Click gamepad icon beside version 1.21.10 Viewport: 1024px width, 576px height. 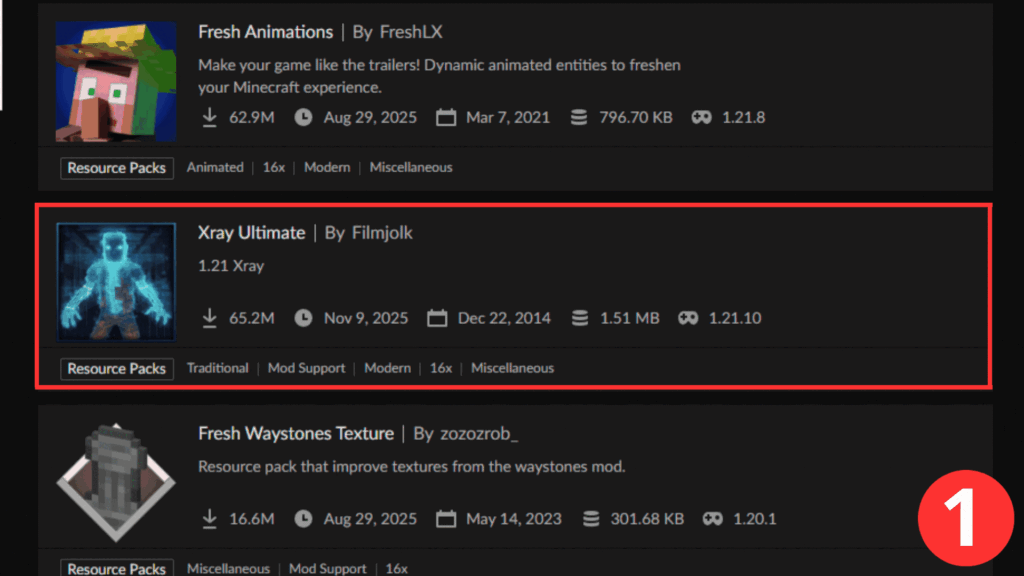point(688,318)
